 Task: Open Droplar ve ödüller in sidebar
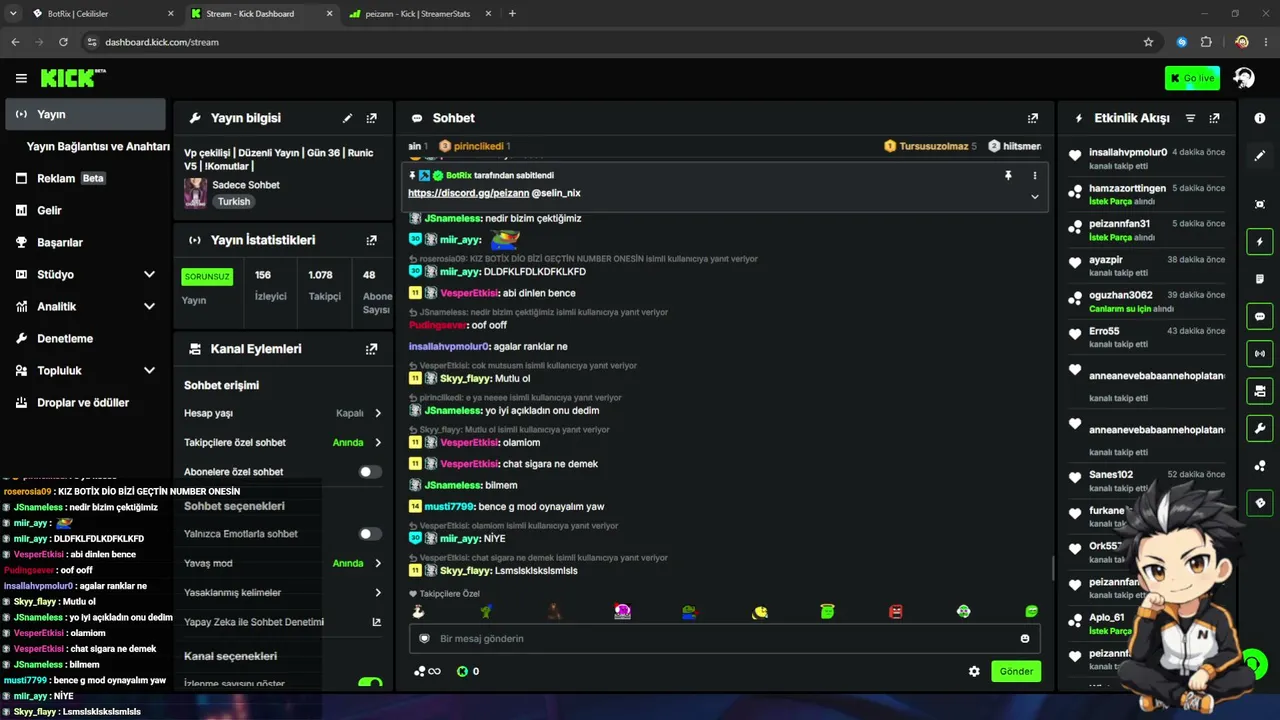pos(85,402)
